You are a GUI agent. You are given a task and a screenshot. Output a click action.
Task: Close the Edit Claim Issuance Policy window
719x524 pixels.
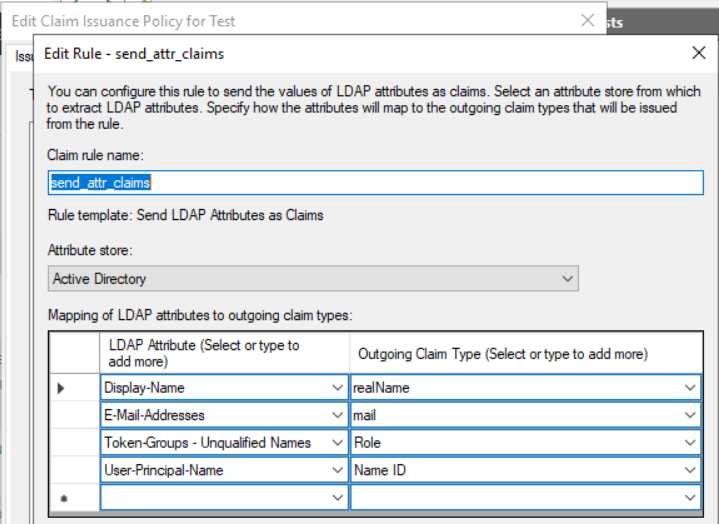click(586, 20)
